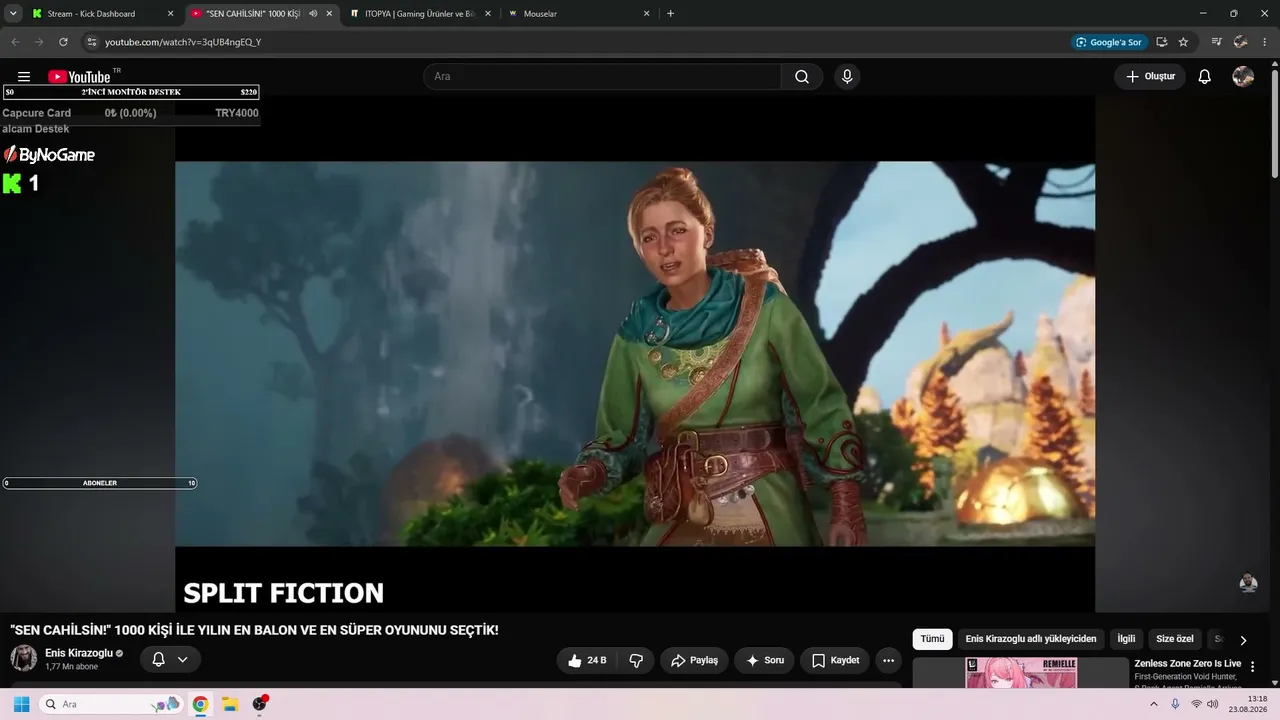The image size is (1280, 720).
Task: Select the Size özel filter chip
Action: pos(1175,639)
